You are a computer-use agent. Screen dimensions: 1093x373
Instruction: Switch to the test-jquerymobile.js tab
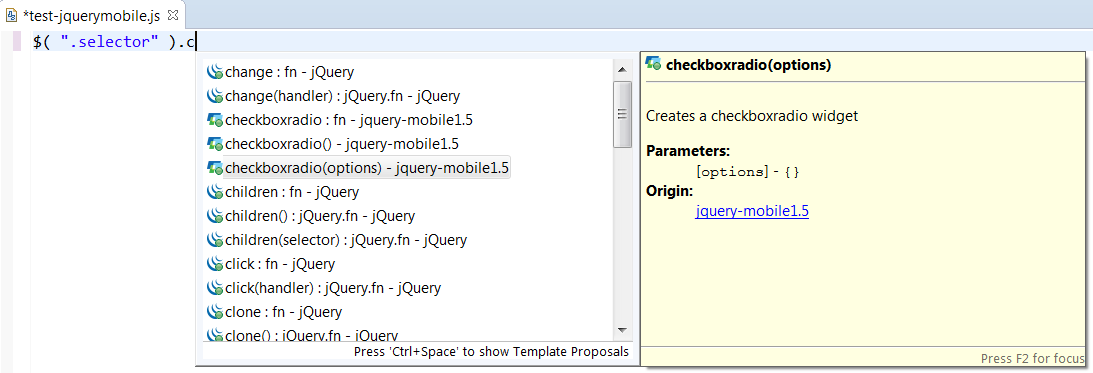pyautogui.click(x=92, y=14)
